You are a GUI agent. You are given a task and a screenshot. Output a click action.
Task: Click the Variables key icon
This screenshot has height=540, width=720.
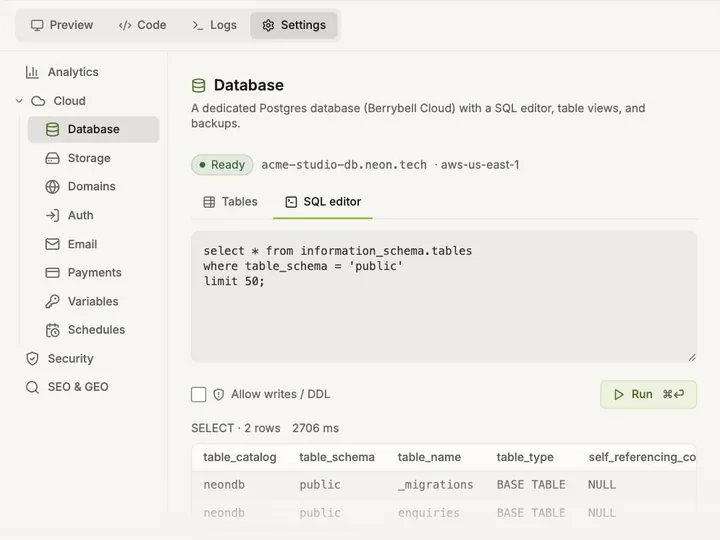(52, 302)
